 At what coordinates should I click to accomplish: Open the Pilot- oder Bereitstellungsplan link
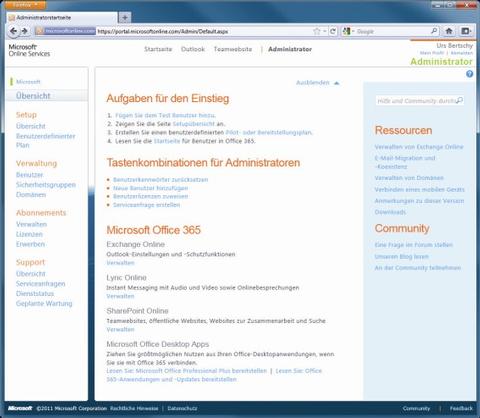coord(269,132)
